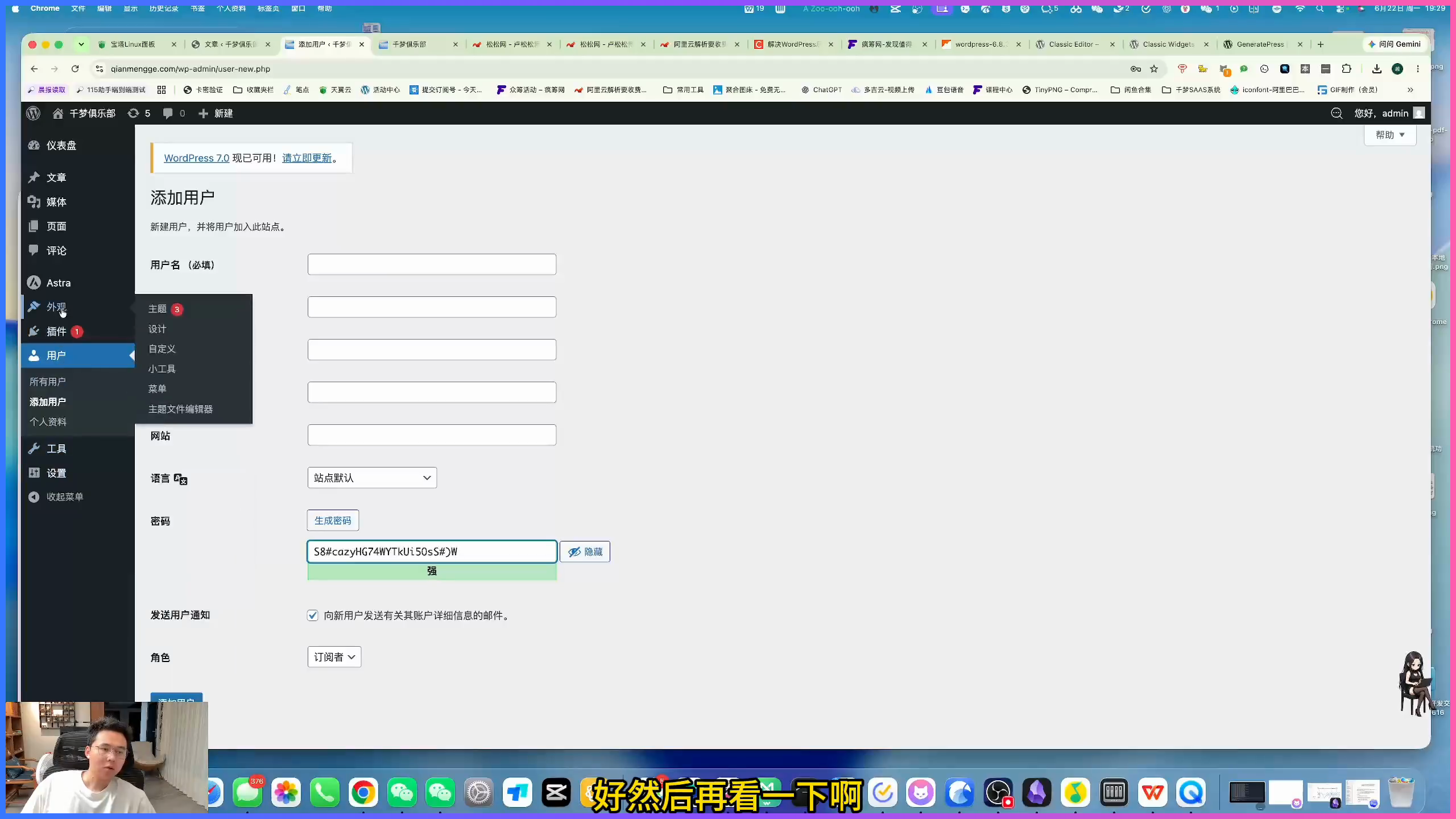1456x819 pixels.
Task: Open Messages app with 376 badge
Action: (248, 792)
